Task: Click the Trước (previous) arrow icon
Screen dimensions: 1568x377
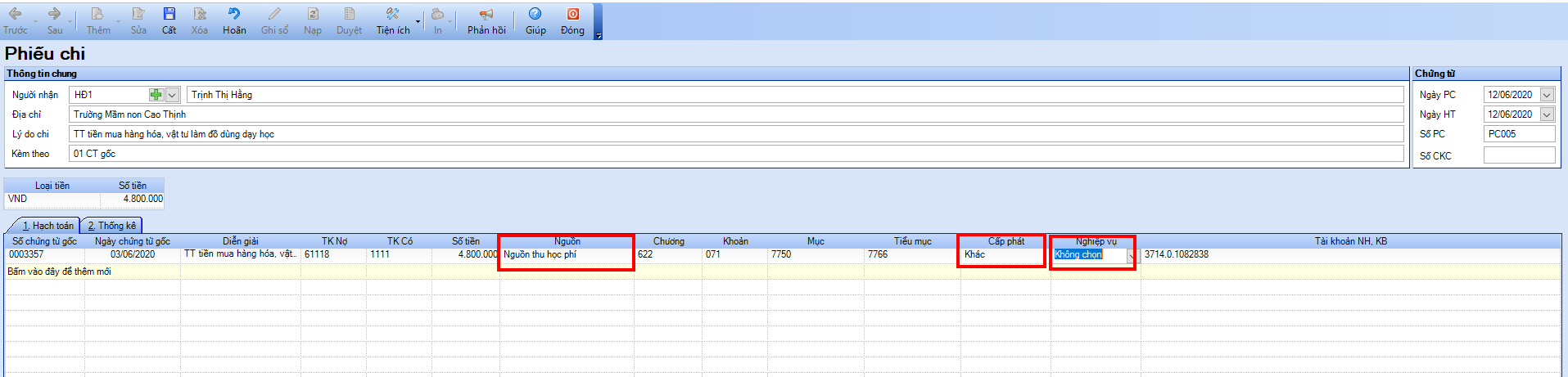Action: tap(15, 15)
